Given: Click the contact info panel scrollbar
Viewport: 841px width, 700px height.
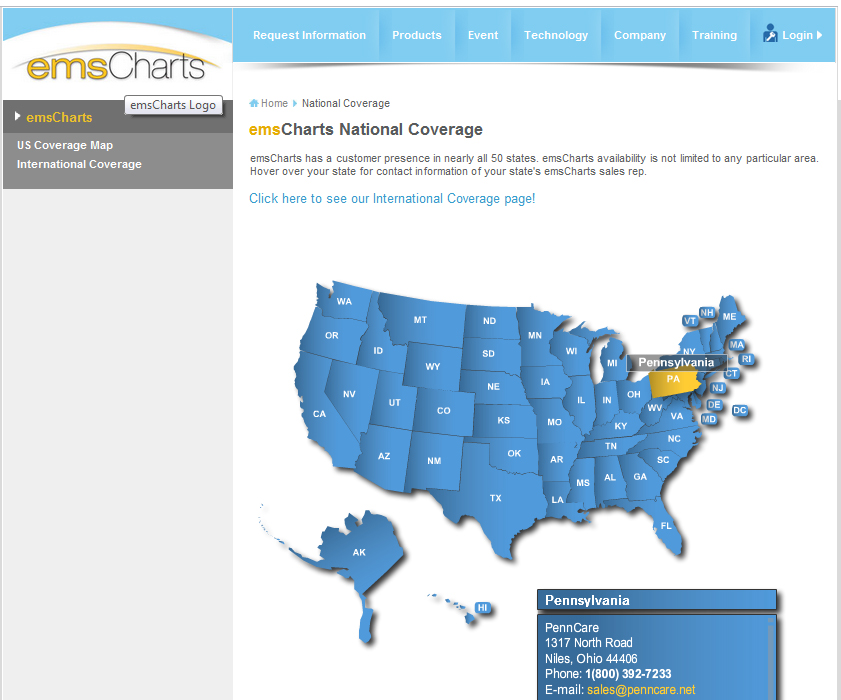Looking at the screenshot, I should pyautogui.click(x=771, y=658).
